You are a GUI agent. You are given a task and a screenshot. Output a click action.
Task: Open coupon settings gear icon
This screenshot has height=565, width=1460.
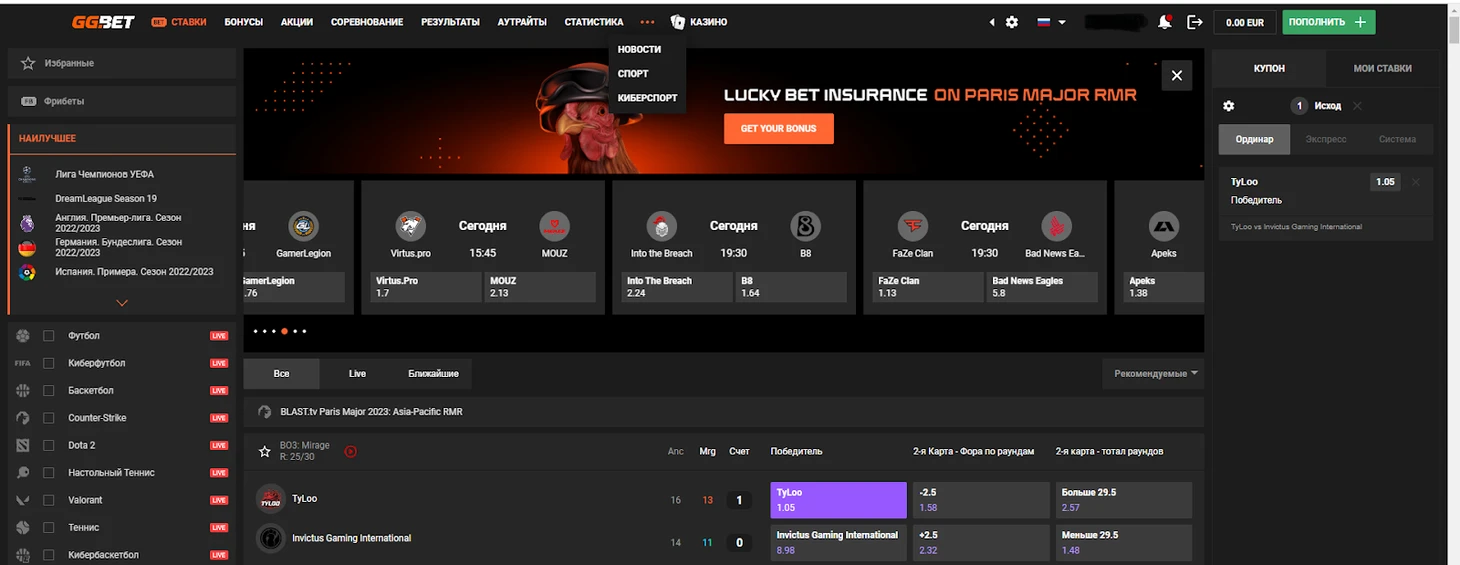tap(1229, 106)
